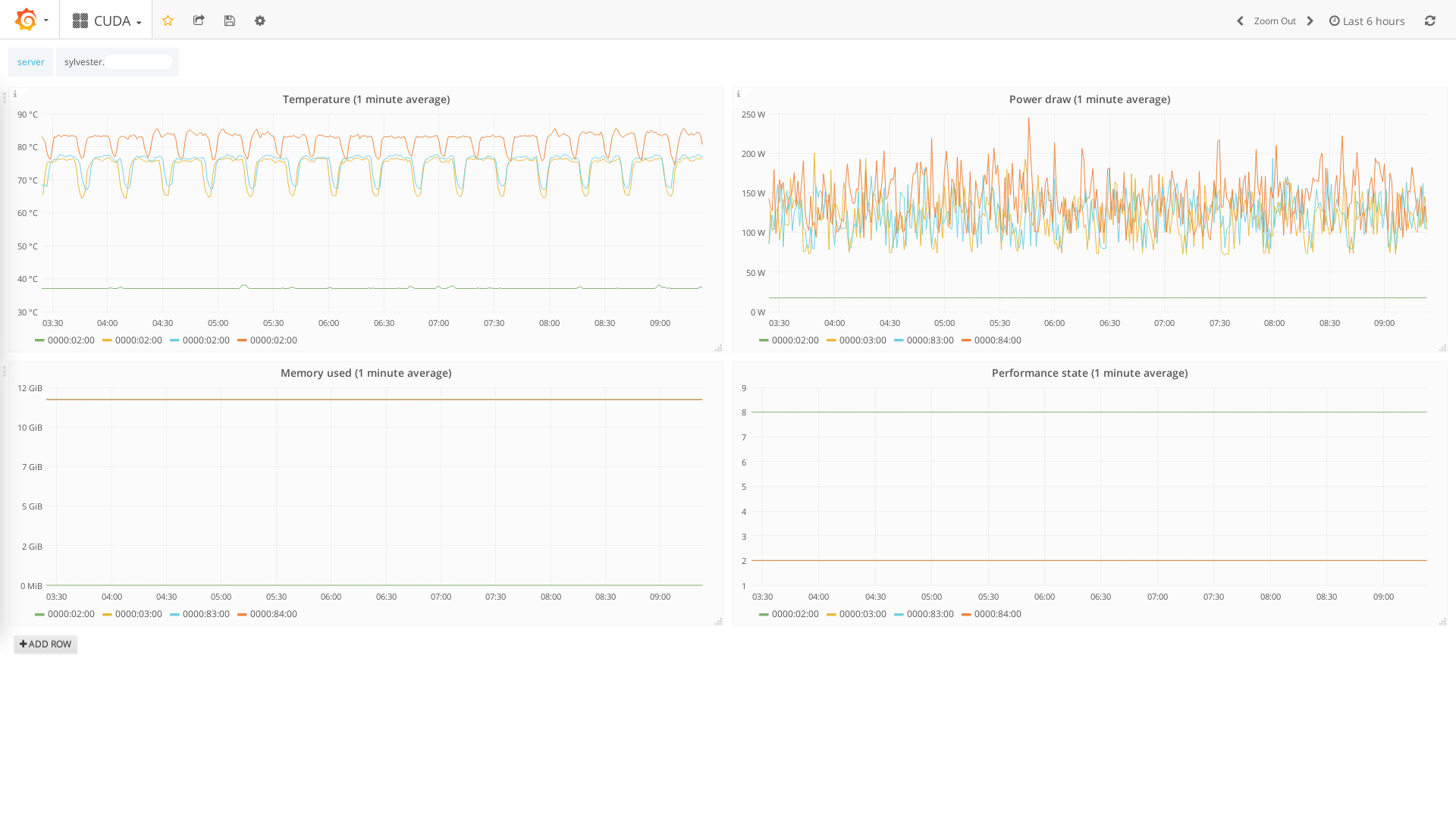This screenshot has width=1456, height=818.
Task: Toggle 0000:03:00 series in Power draw legend
Action: point(863,340)
